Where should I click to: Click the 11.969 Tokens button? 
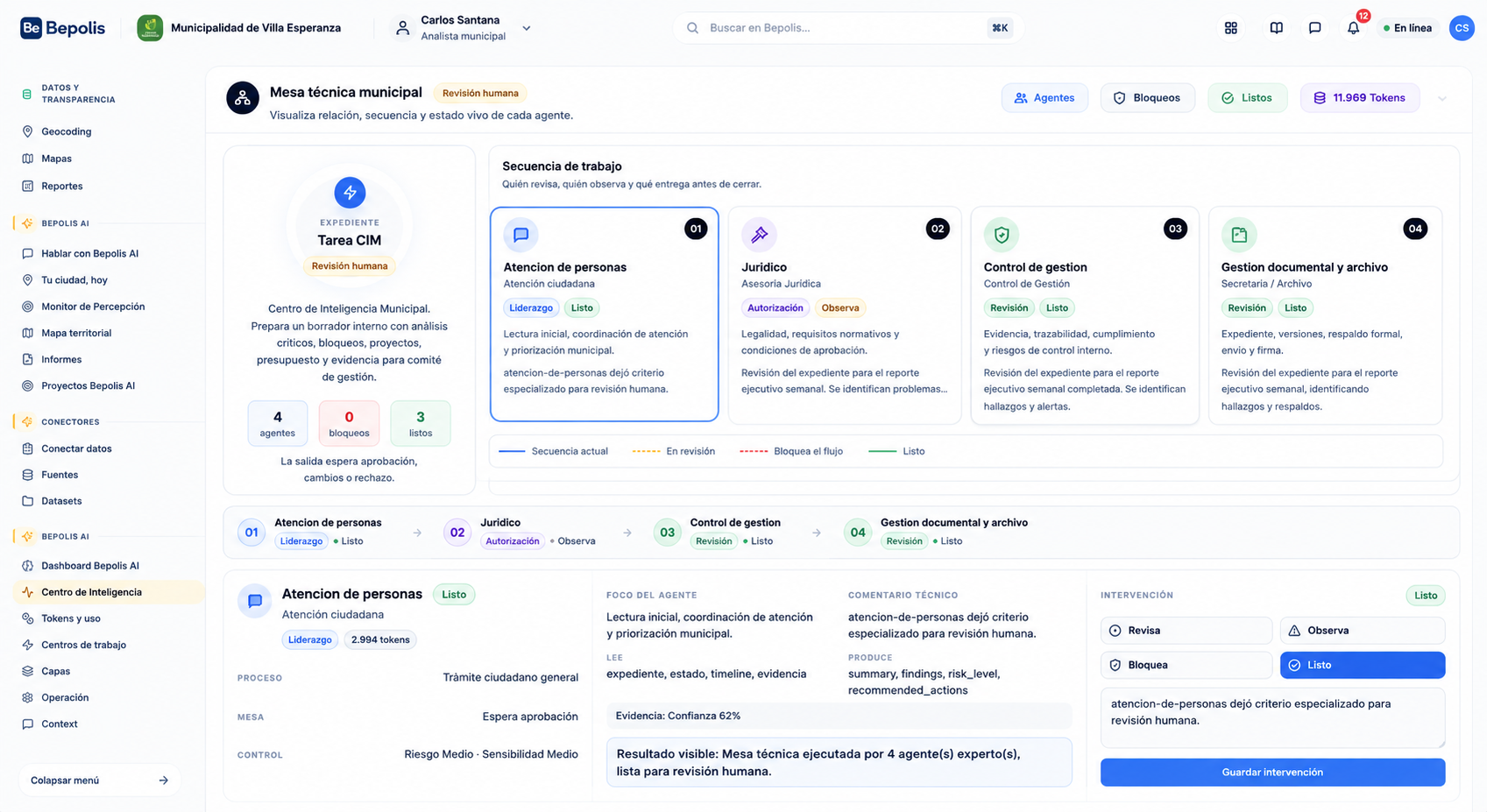[1360, 98]
